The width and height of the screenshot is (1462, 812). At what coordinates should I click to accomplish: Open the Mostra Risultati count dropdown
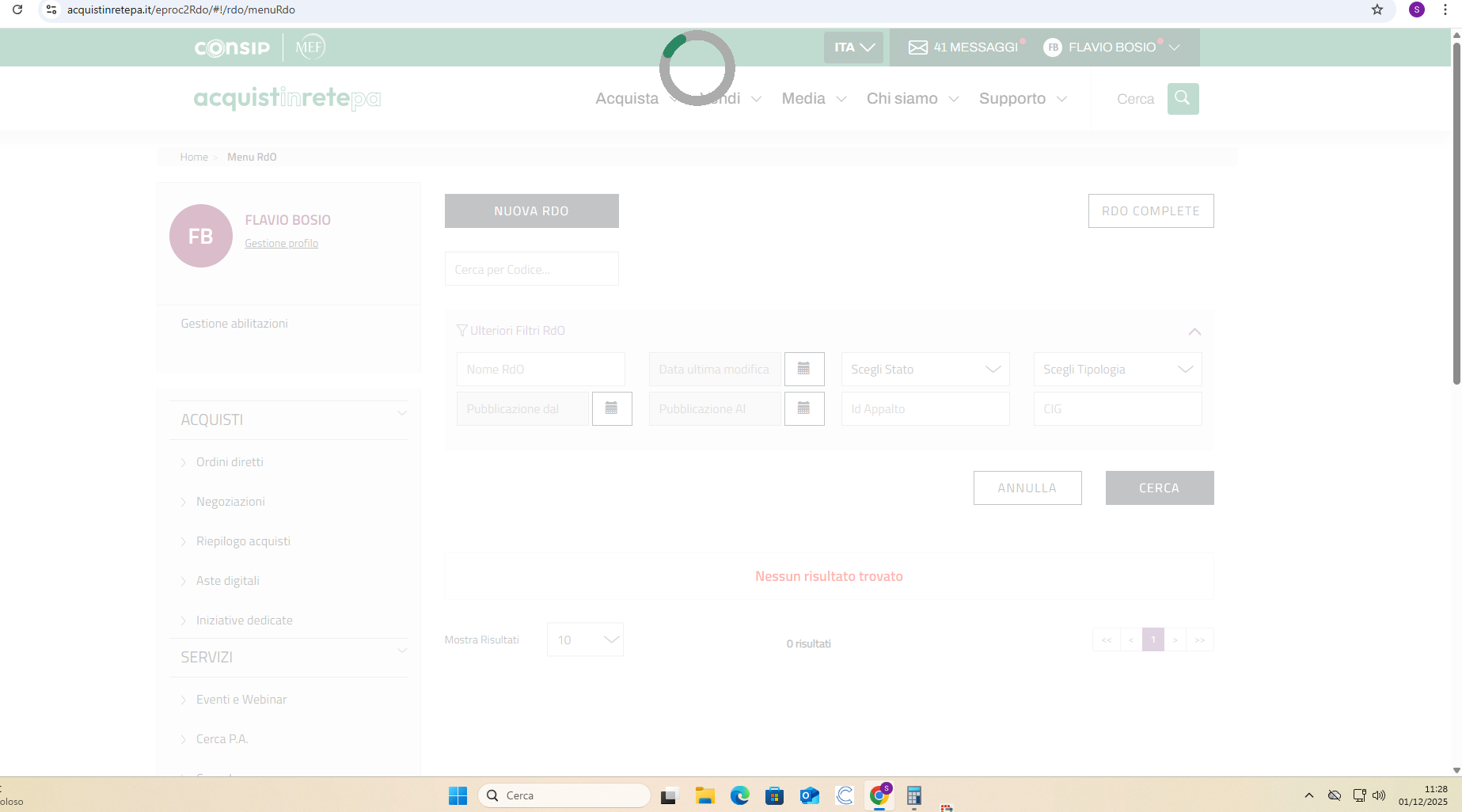coord(585,639)
